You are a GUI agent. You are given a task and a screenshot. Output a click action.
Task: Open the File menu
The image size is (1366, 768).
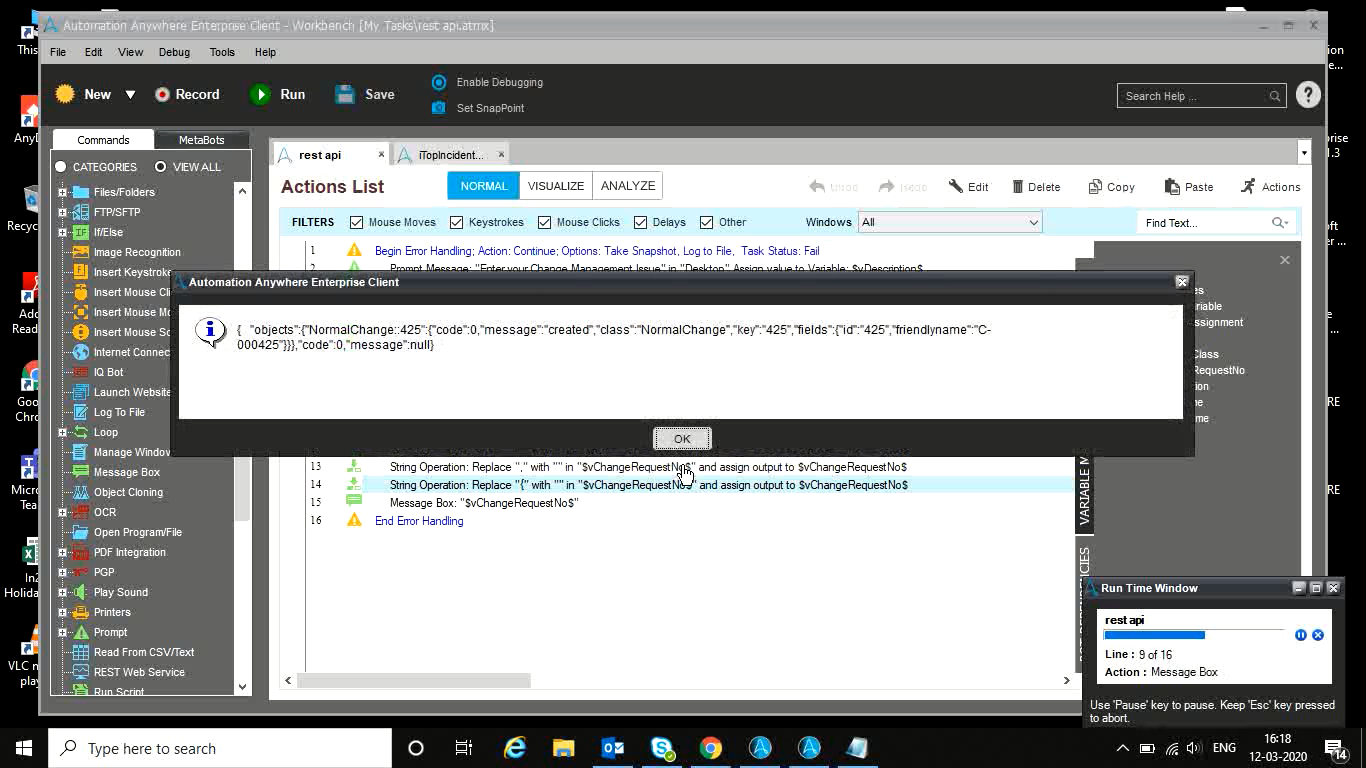[x=58, y=52]
